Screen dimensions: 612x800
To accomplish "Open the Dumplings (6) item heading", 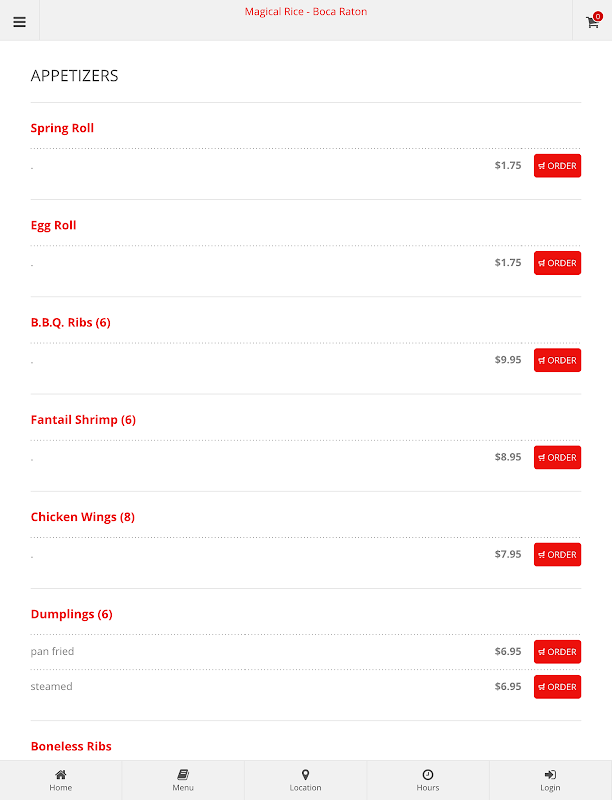I will [x=71, y=614].
